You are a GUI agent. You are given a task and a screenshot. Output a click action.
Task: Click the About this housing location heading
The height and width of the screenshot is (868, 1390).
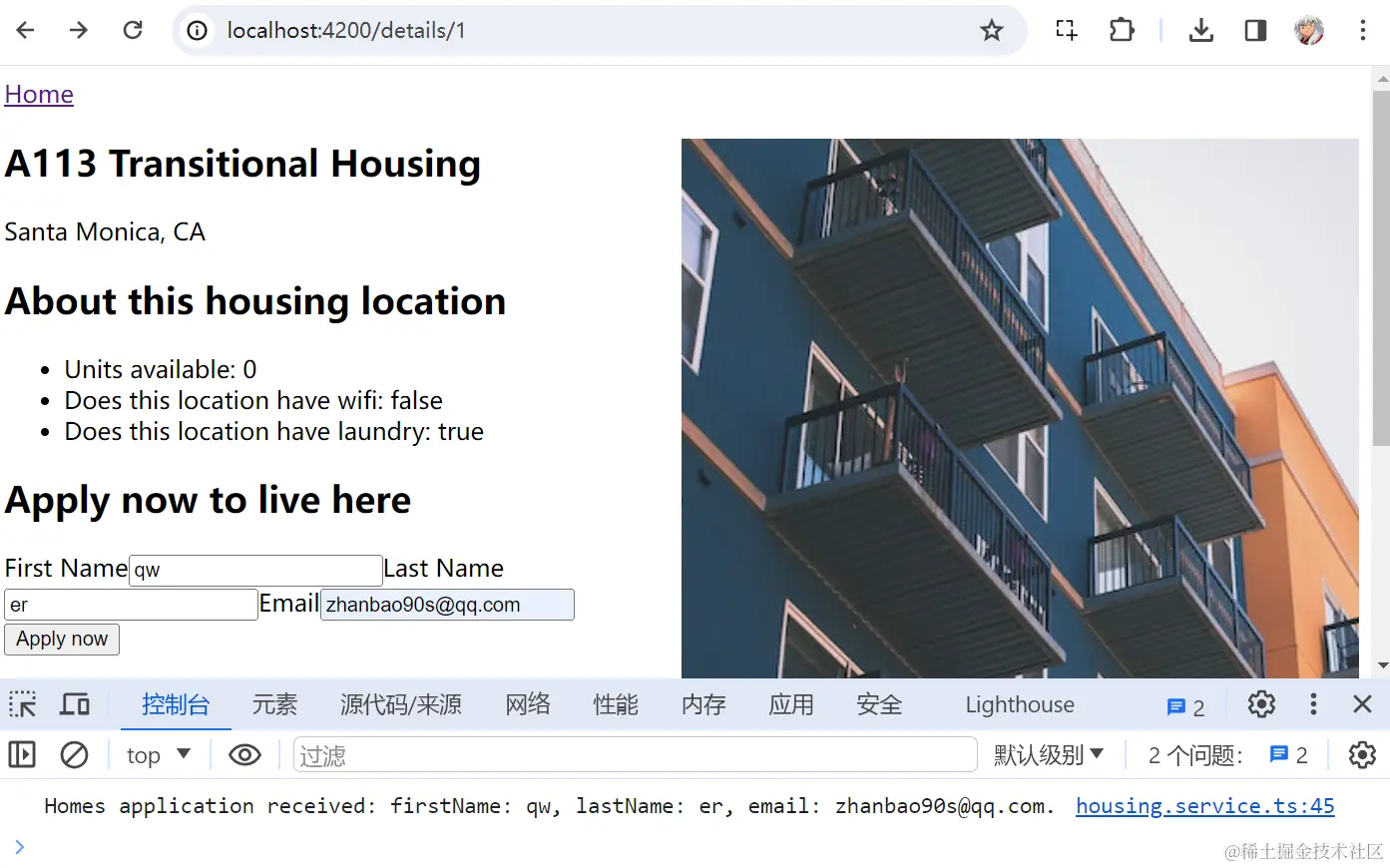coord(255,301)
